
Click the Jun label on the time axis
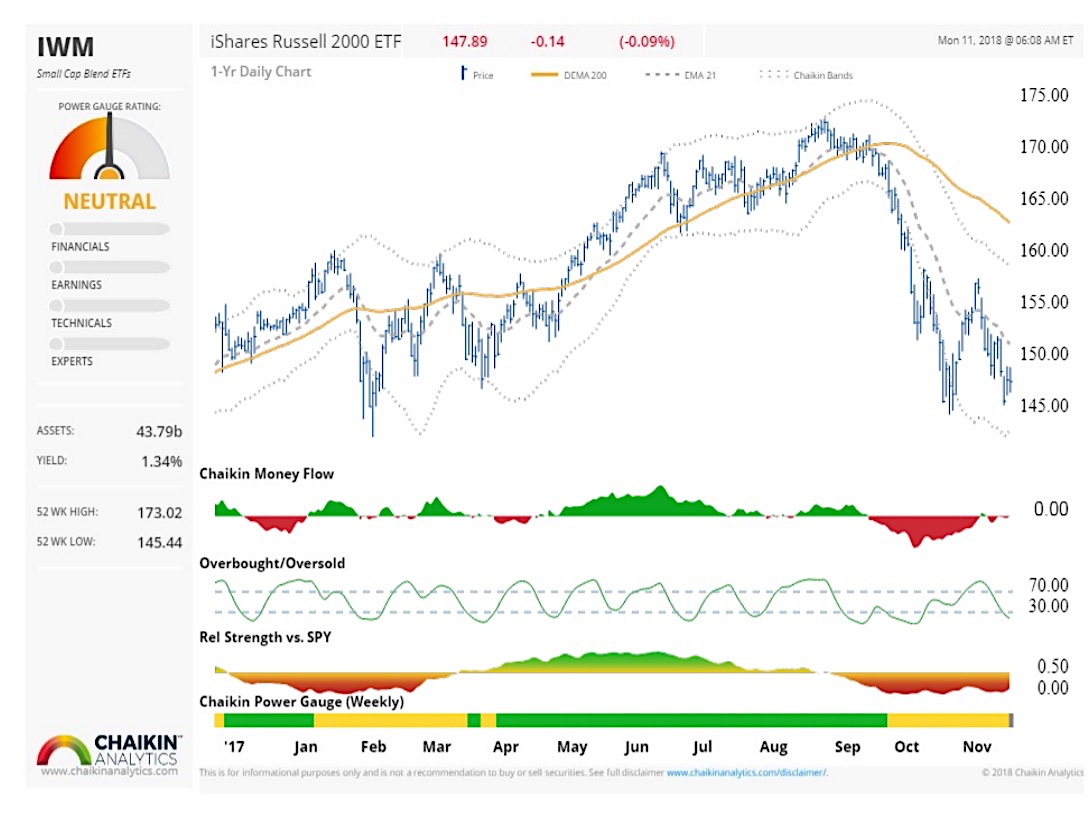[637, 748]
